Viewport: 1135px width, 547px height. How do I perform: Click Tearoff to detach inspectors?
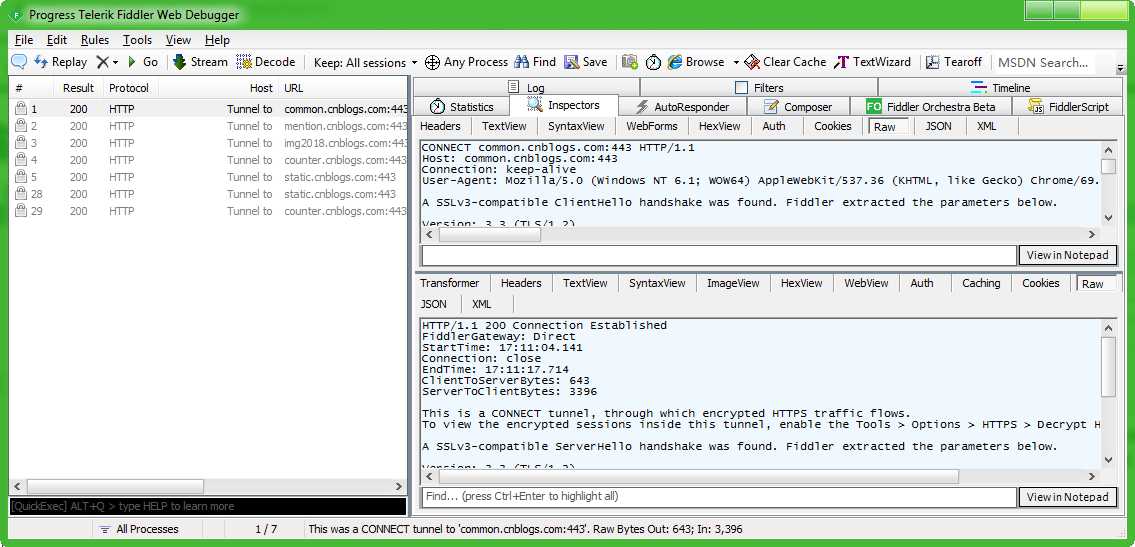[x=954, y=62]
